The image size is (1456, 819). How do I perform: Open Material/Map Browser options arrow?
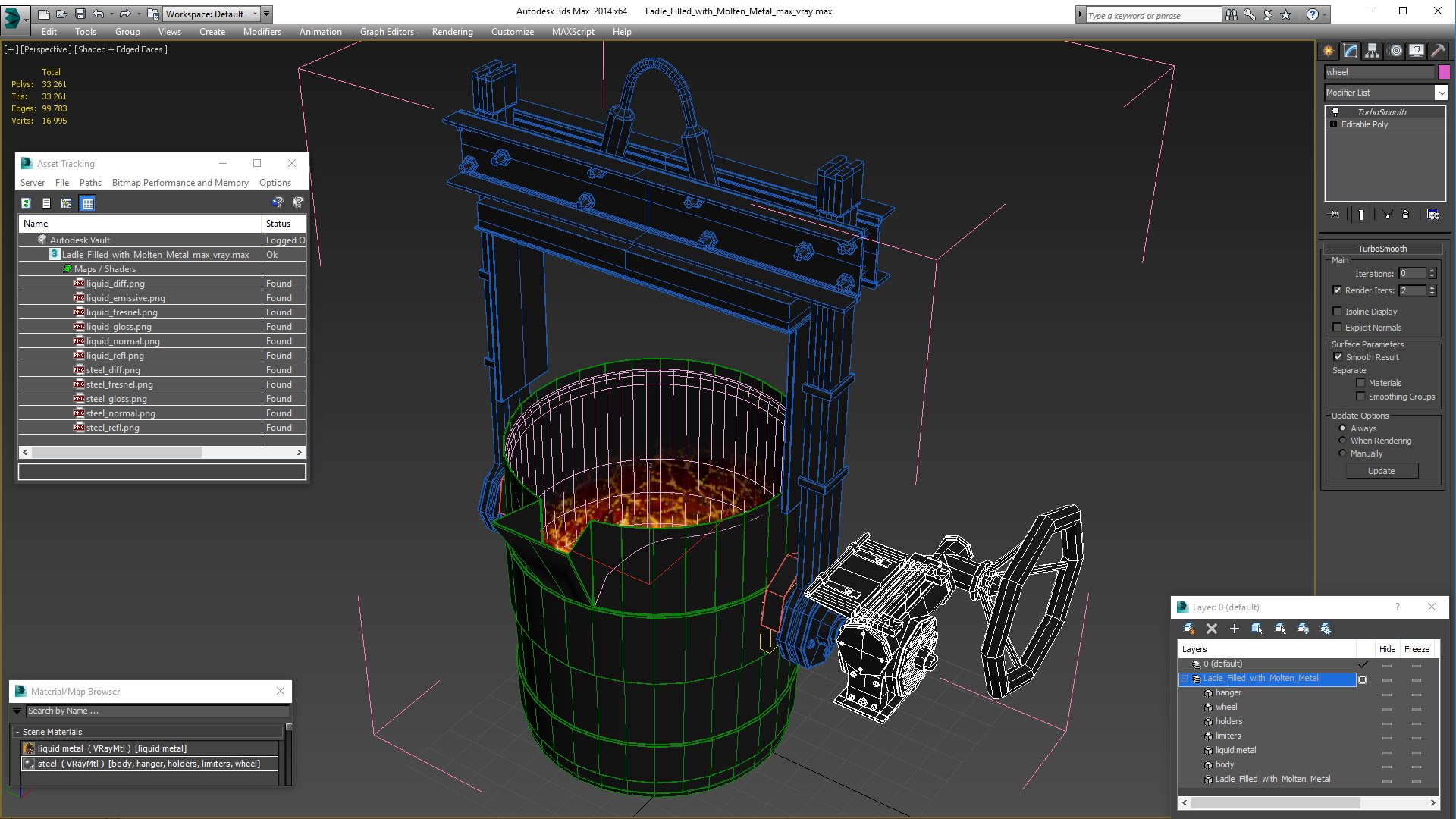17,711
